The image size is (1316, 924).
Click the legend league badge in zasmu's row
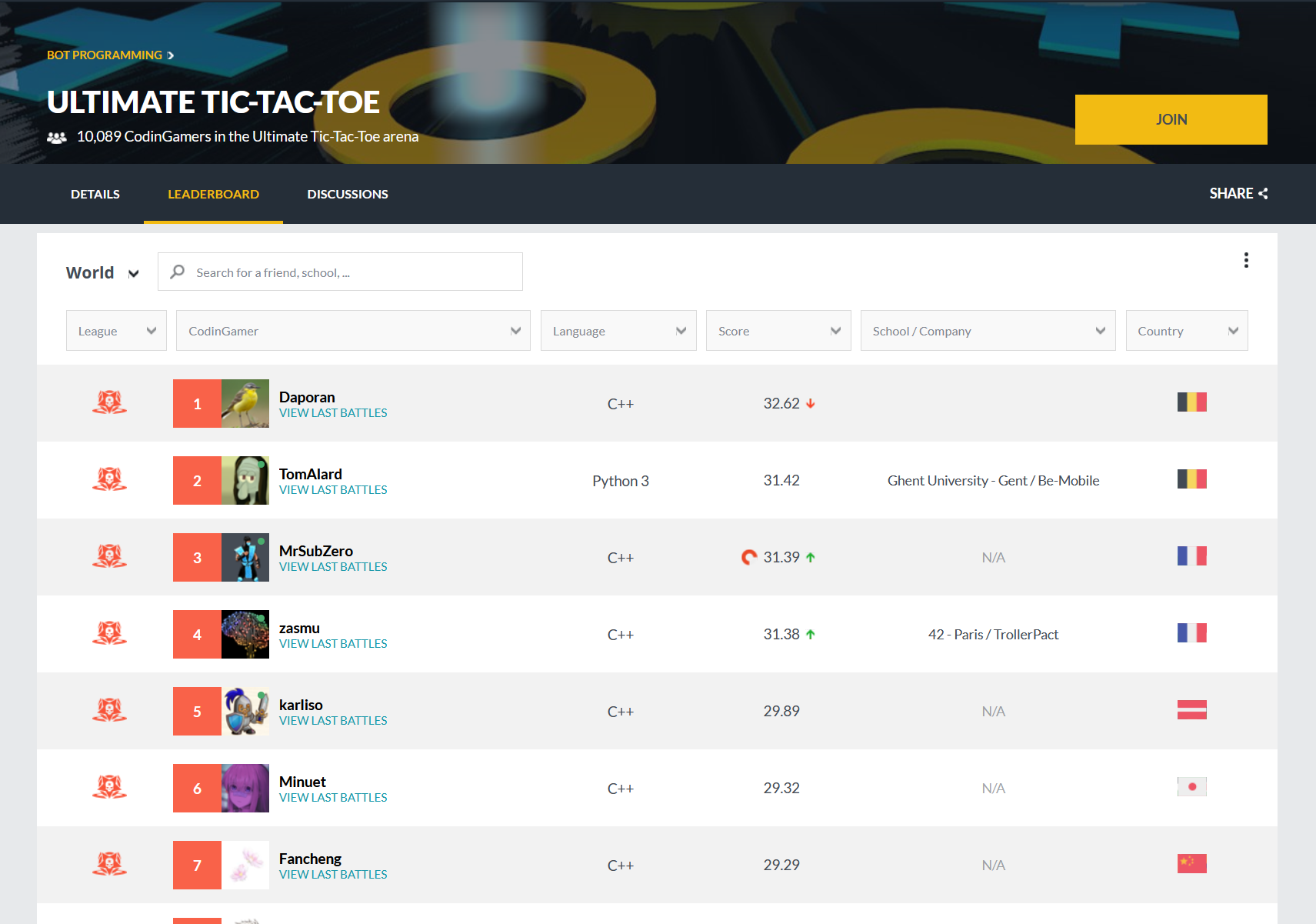110,633
